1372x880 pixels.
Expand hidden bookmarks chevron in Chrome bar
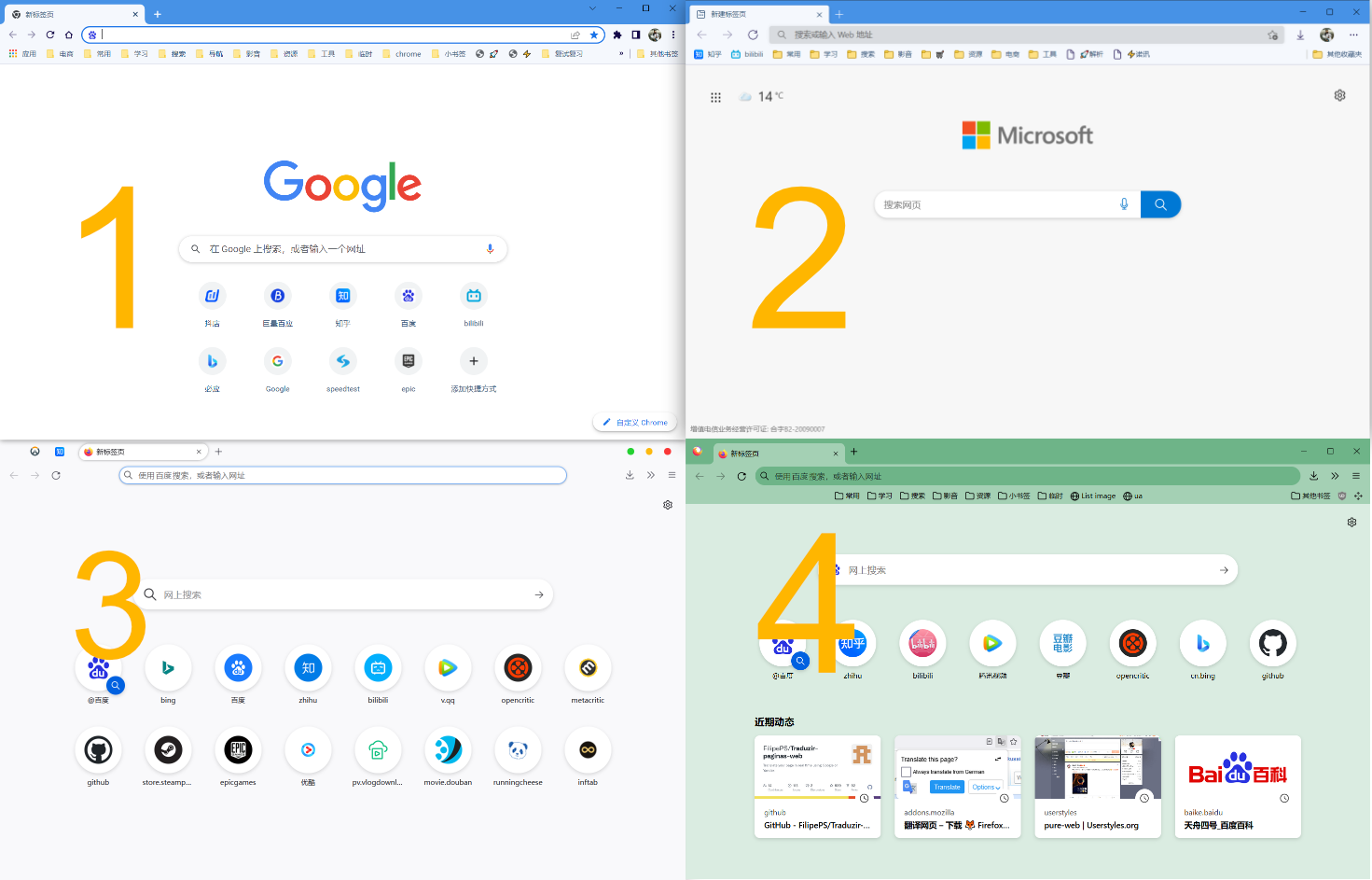(x=621, y=54)
